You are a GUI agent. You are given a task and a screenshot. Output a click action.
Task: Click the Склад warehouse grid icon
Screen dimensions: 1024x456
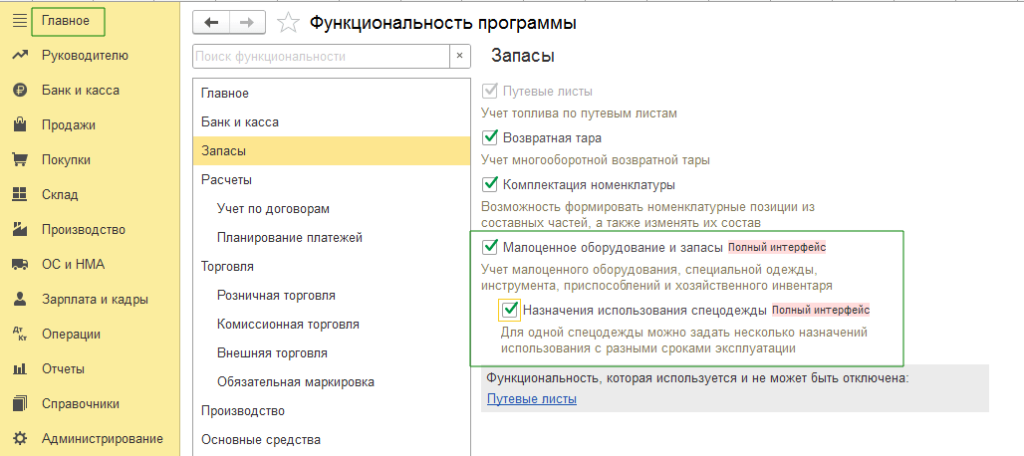20,195
